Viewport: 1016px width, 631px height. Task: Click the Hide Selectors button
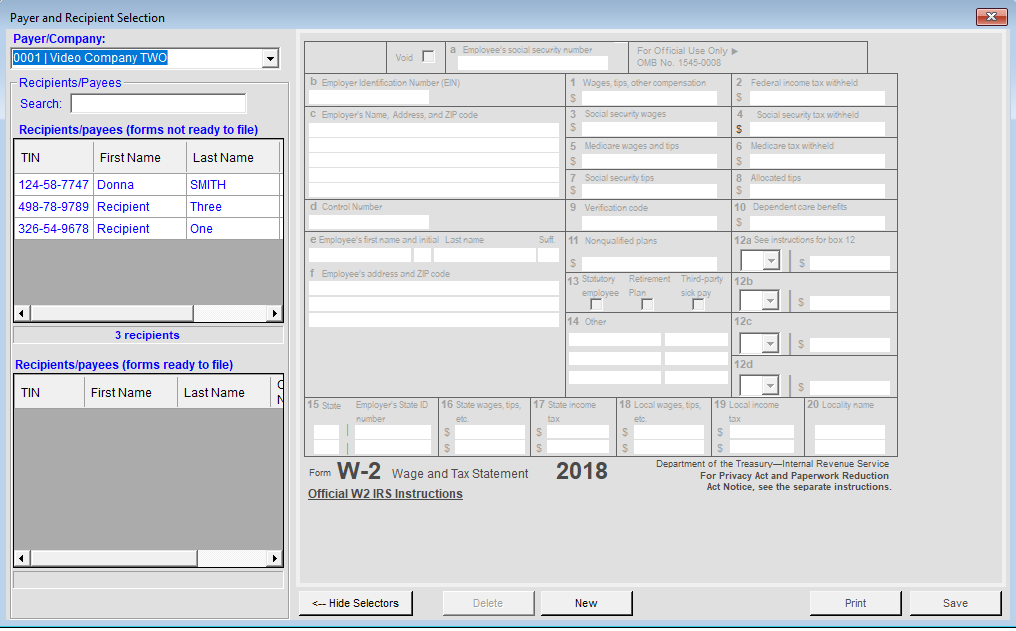[x=355, y=602]
